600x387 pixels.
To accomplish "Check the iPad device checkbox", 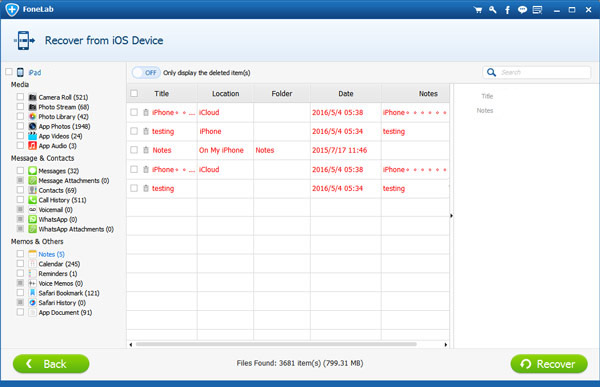I will point(9,72).
